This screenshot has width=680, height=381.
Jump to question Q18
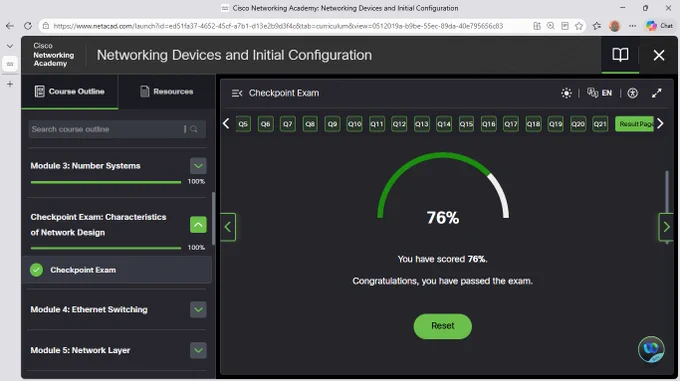point(533,124)
